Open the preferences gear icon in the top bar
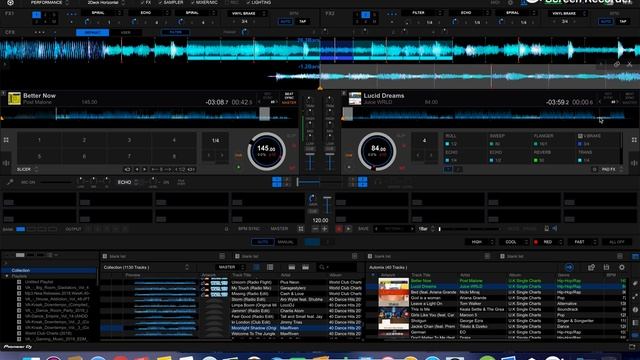This screenshot has width=640, height=360. 510,2
